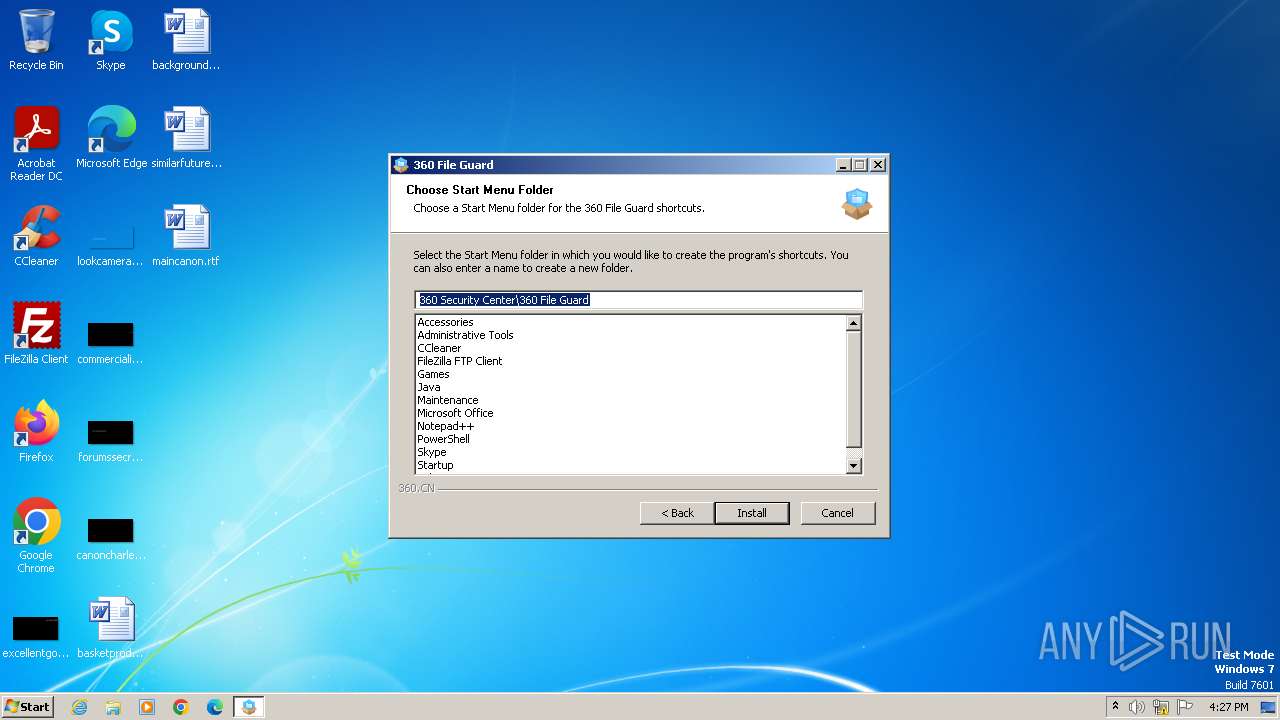
Task: Click the folder list scroll down arrow
Action: click(x=853, y=465)
